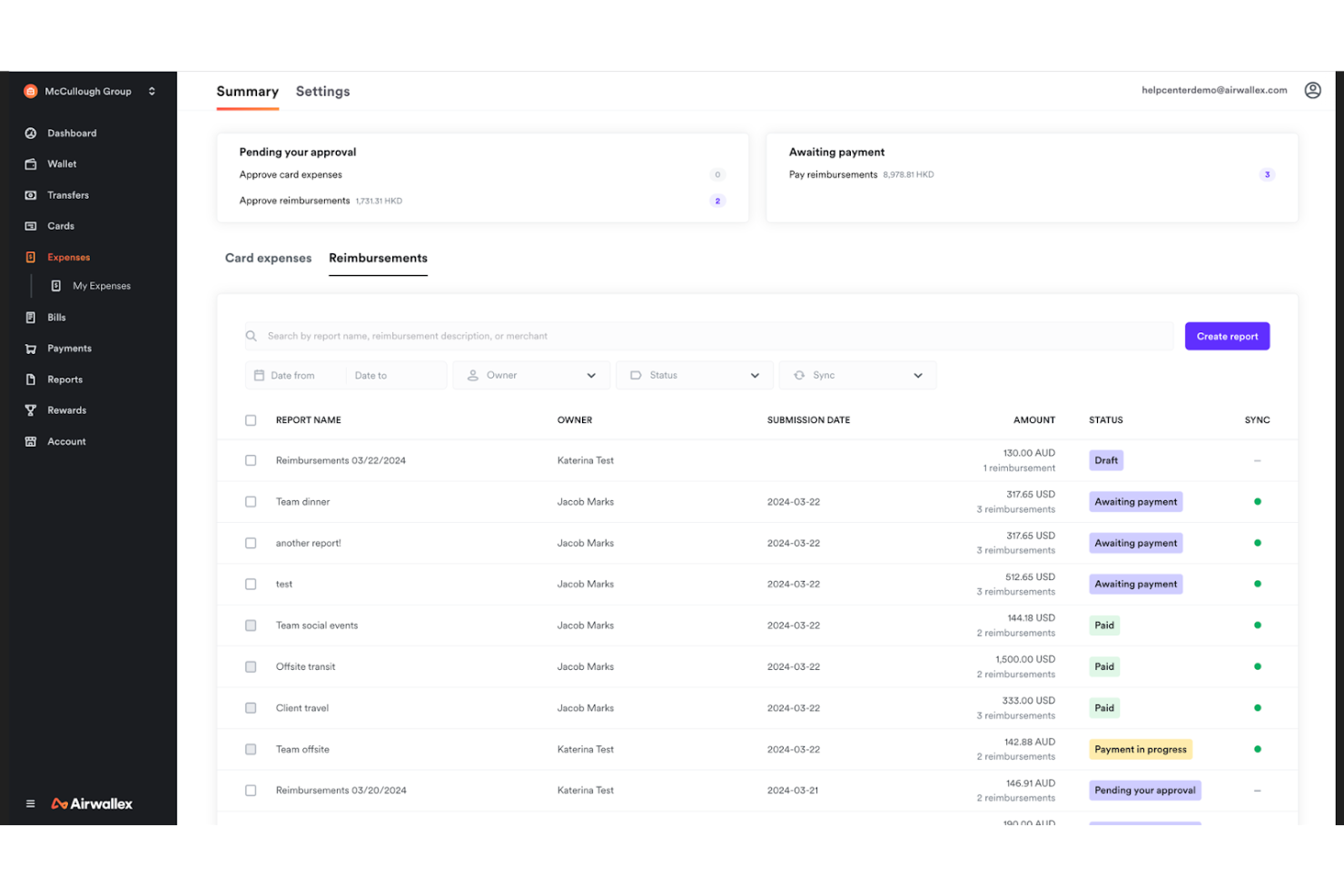The image size is (1344, 896).
Task: Navigate to the Cards section
Action: click(x=60, y=225)
